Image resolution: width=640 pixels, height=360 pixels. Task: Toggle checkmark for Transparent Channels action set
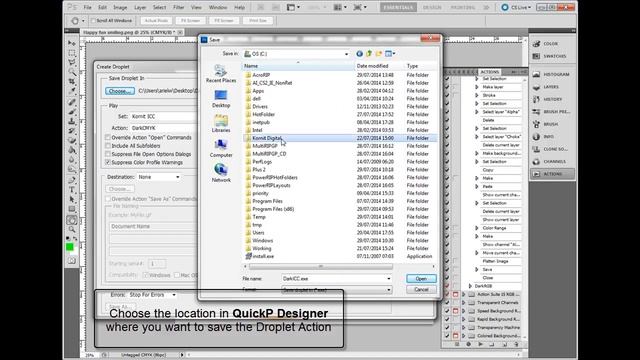(447, 303)
